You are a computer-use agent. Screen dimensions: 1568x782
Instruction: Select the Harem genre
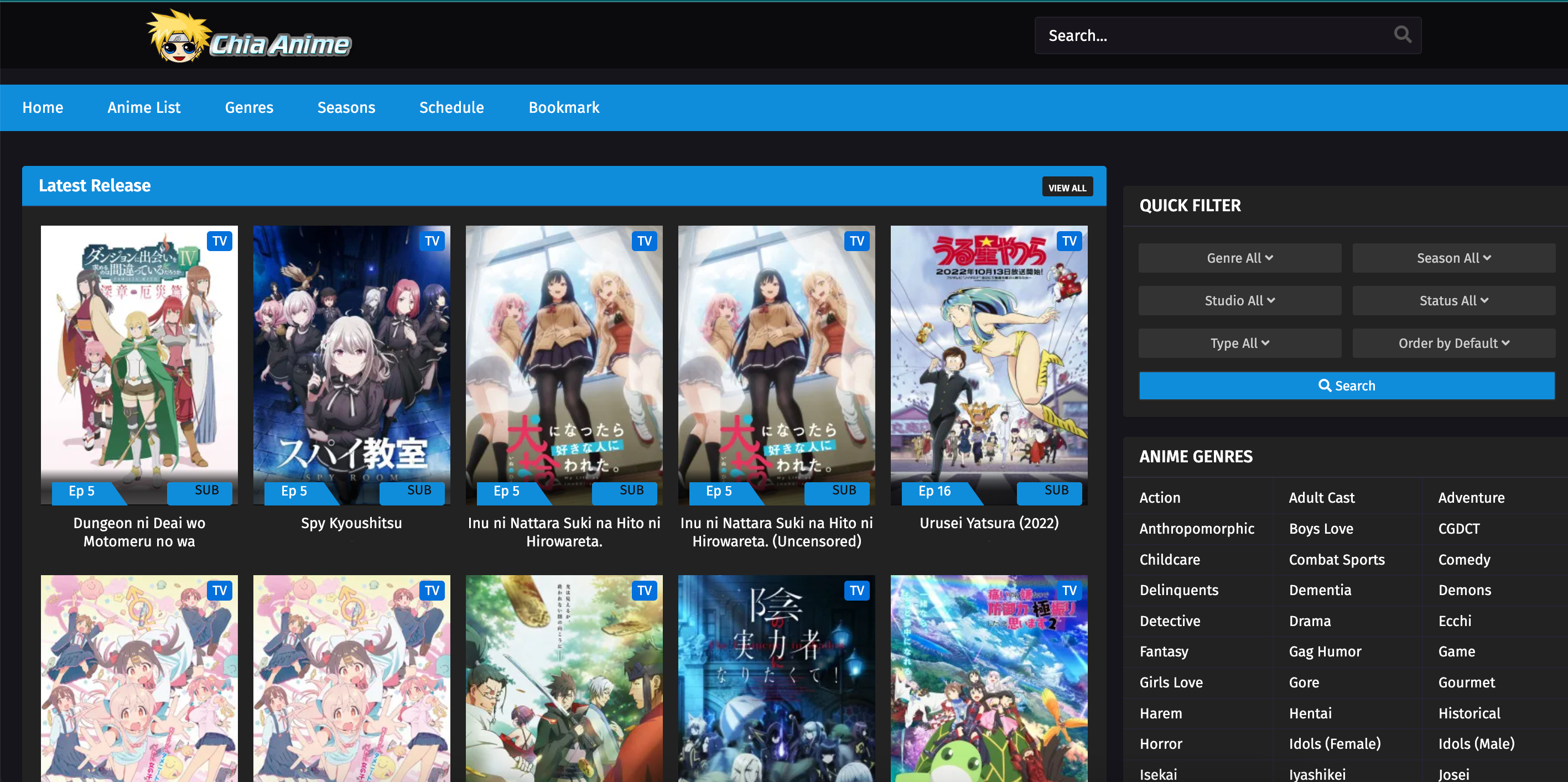[1160, 714]
